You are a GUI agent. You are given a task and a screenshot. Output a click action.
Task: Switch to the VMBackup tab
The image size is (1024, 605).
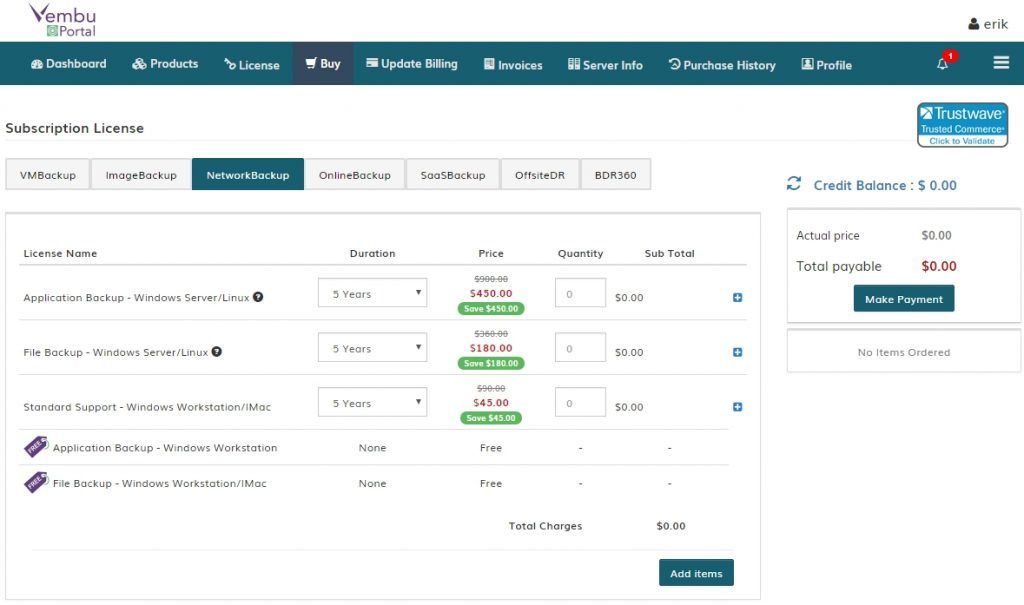(x=48, y=174)
